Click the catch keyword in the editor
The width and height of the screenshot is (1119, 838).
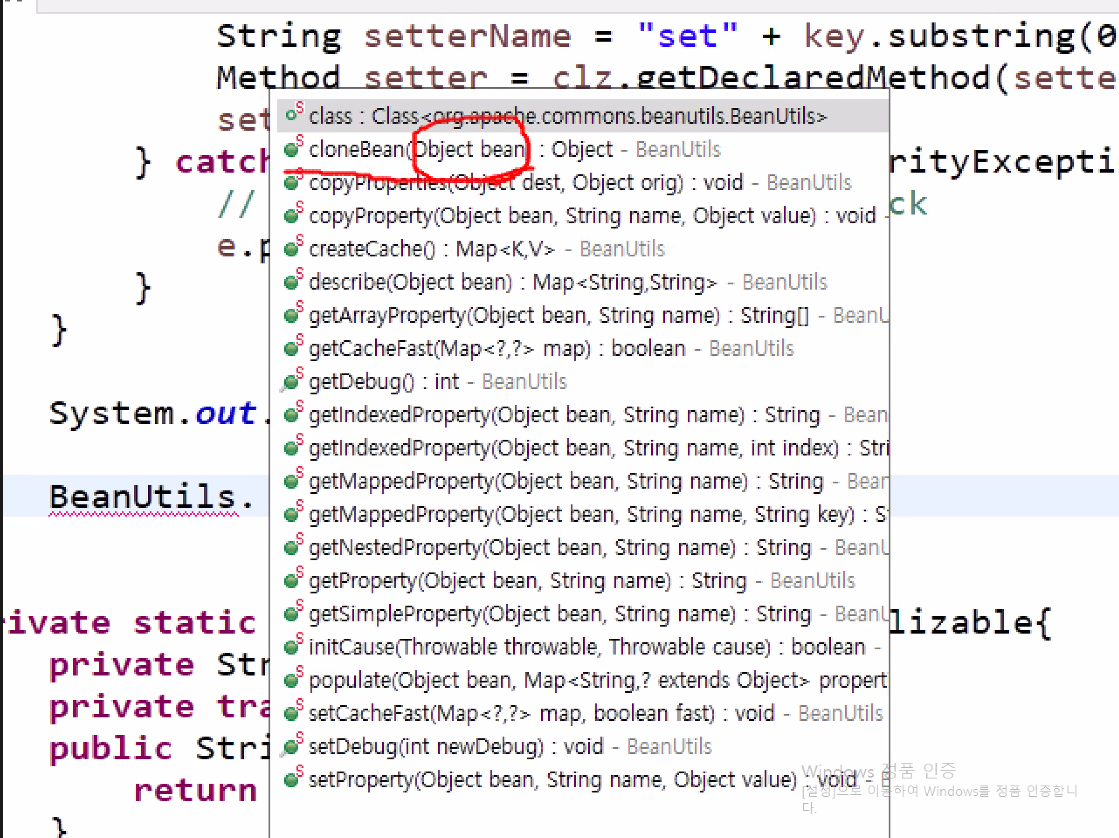coord(221,161)
